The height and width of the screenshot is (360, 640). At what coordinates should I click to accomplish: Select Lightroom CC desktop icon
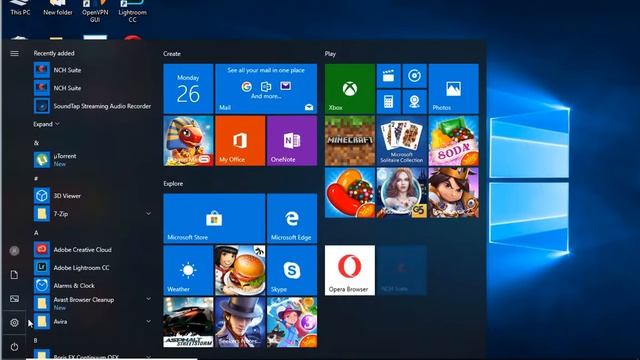click(x=132, y=11)
